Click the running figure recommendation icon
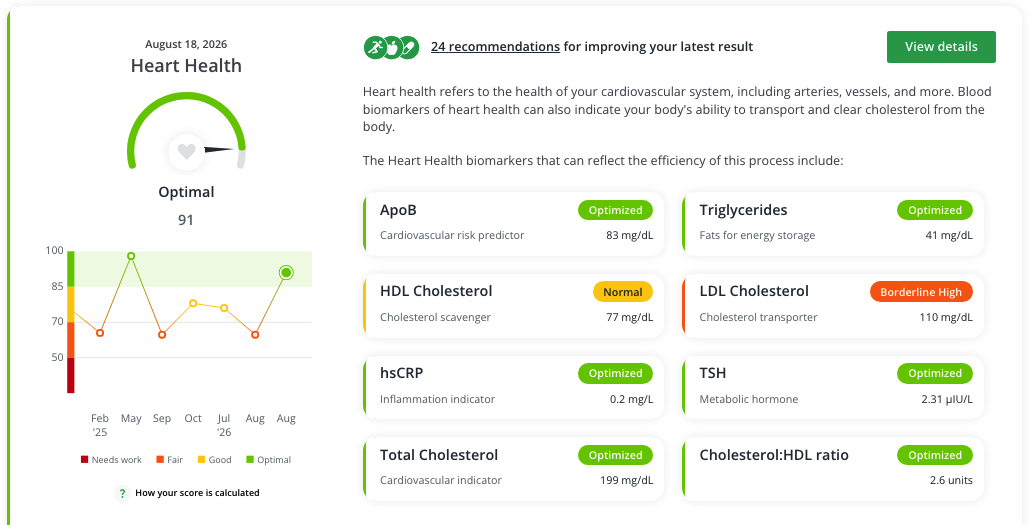The image size is (1030, 525). 375,47
